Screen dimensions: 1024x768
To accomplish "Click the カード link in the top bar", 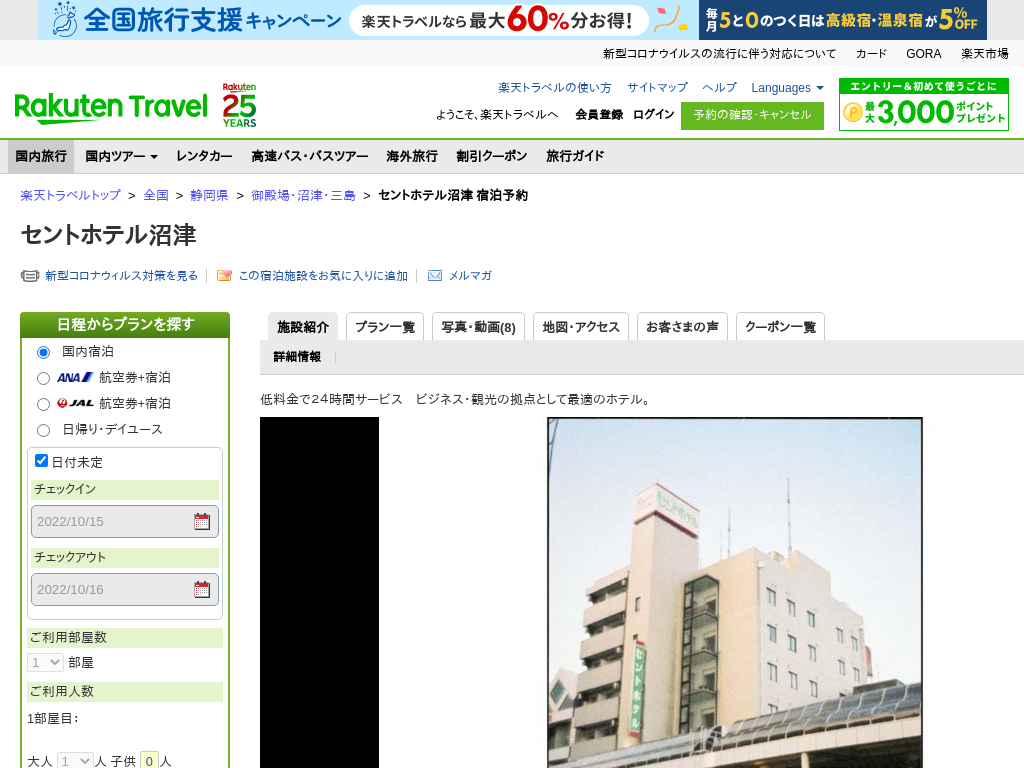I will tap(871, 54).
